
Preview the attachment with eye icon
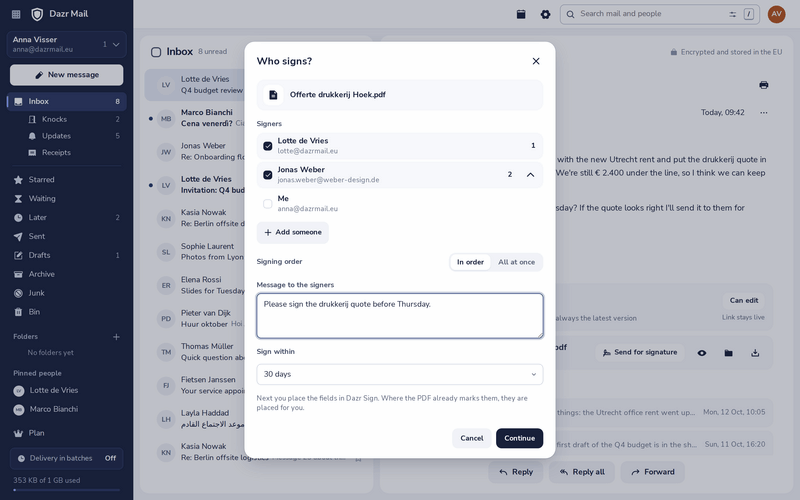702,353
